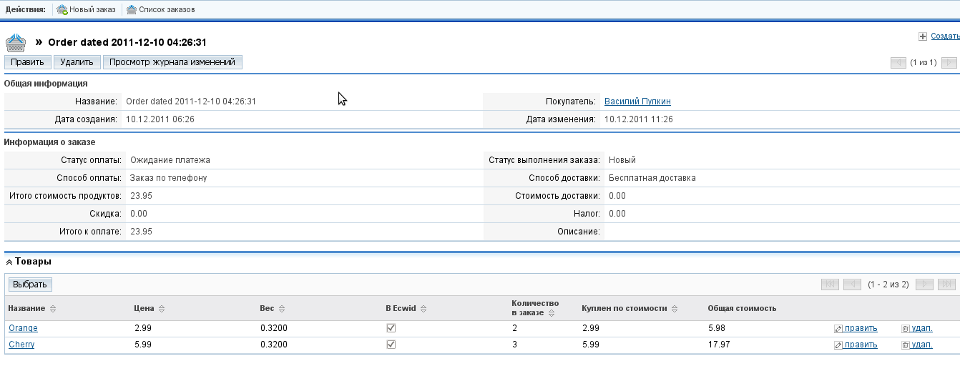Image resolution: width=960 pixels, height=366 pixels.
Task: Collapse the Товары panel chevron
Action: (9, 262)
